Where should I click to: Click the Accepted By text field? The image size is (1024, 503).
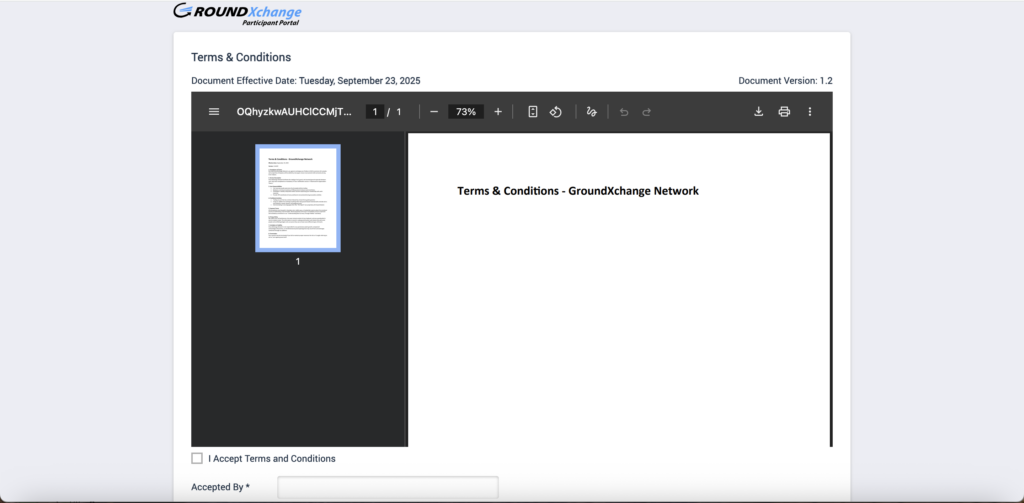[387, 487]
